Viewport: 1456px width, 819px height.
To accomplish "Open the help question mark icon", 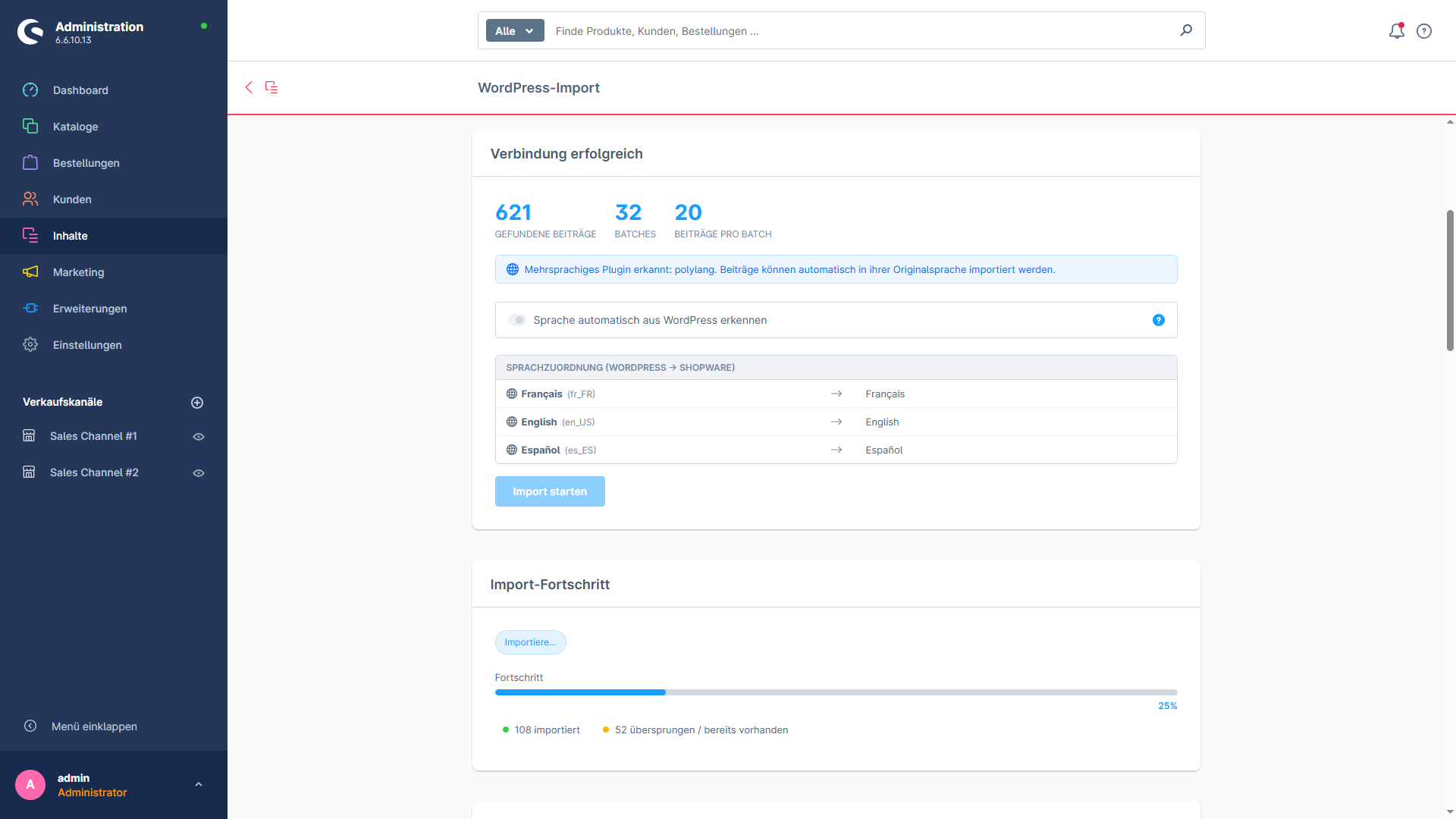I will (x=1424, y=31).
